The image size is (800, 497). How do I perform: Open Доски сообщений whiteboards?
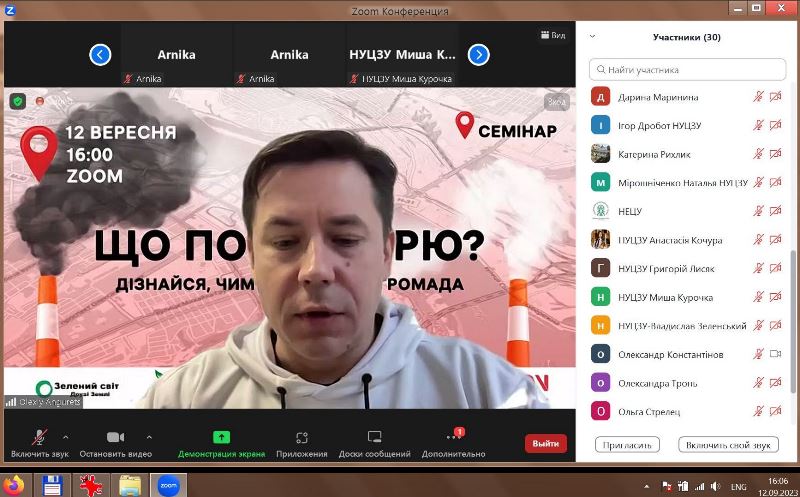(x=375, y=438)
